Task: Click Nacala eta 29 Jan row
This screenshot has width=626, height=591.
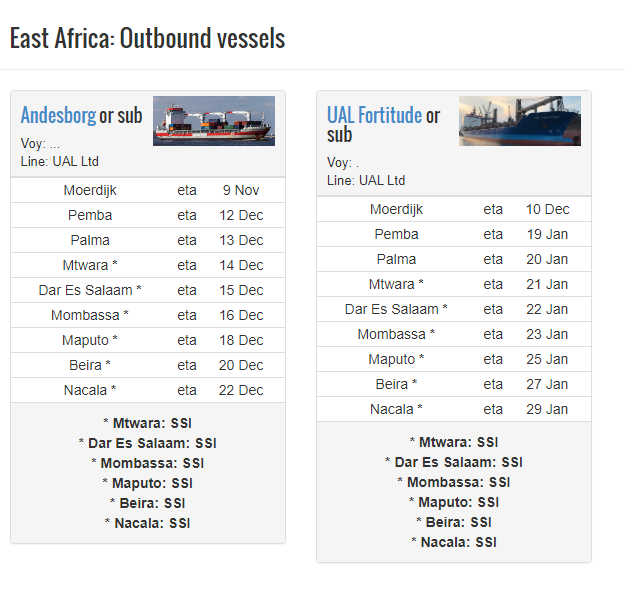Action: 454,409
